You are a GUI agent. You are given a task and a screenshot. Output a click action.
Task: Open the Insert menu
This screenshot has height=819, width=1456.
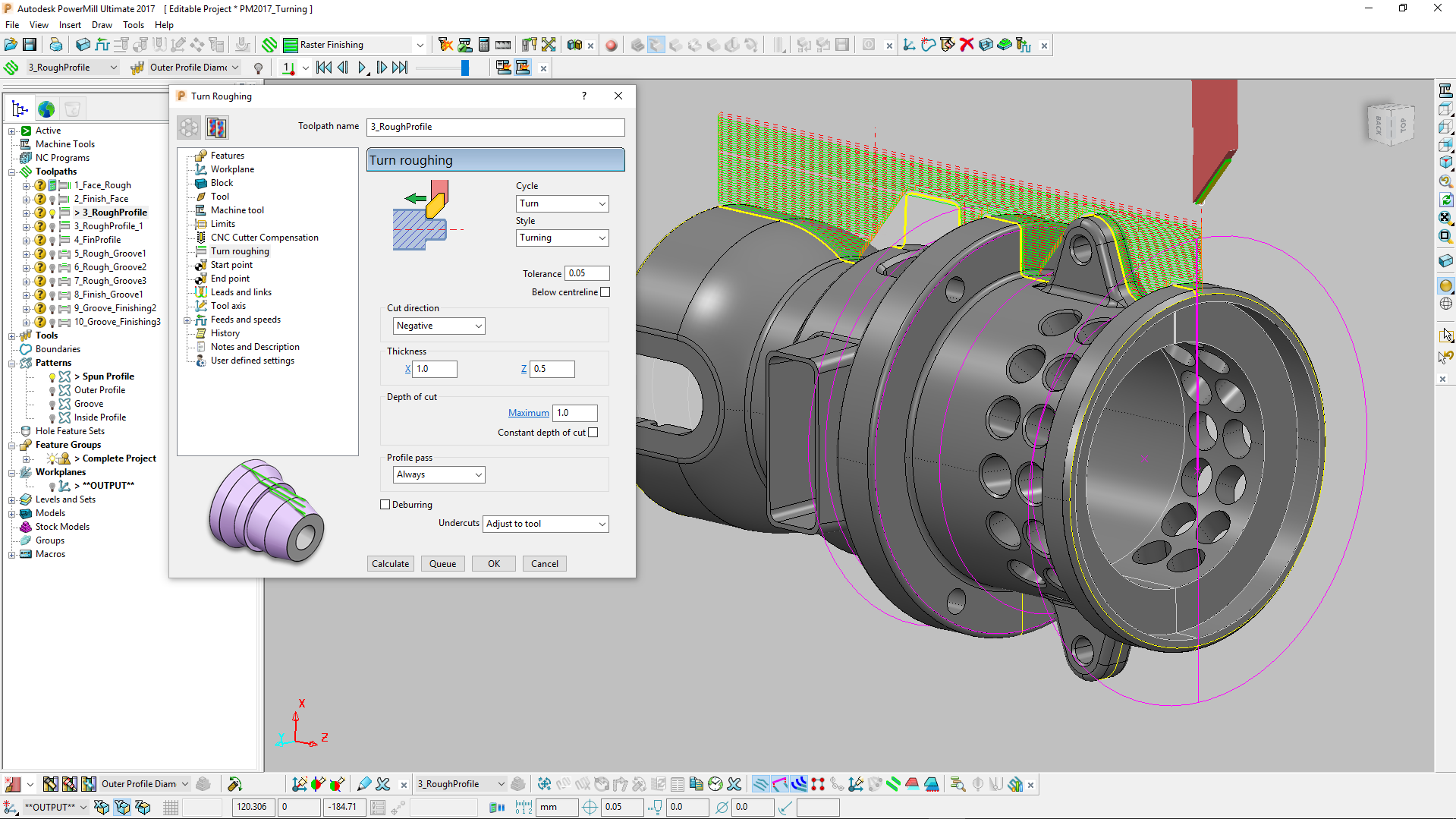click(70, 25)
